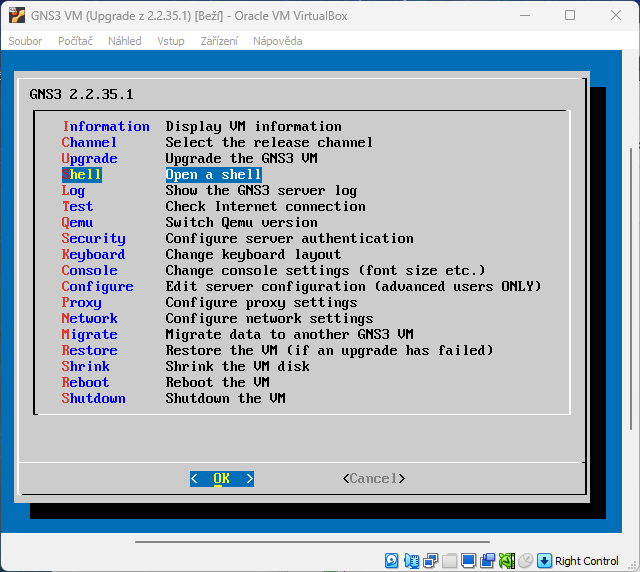Click 'Configure proxy settings' description
Screen dimensions: 640x572
point(261,303)
